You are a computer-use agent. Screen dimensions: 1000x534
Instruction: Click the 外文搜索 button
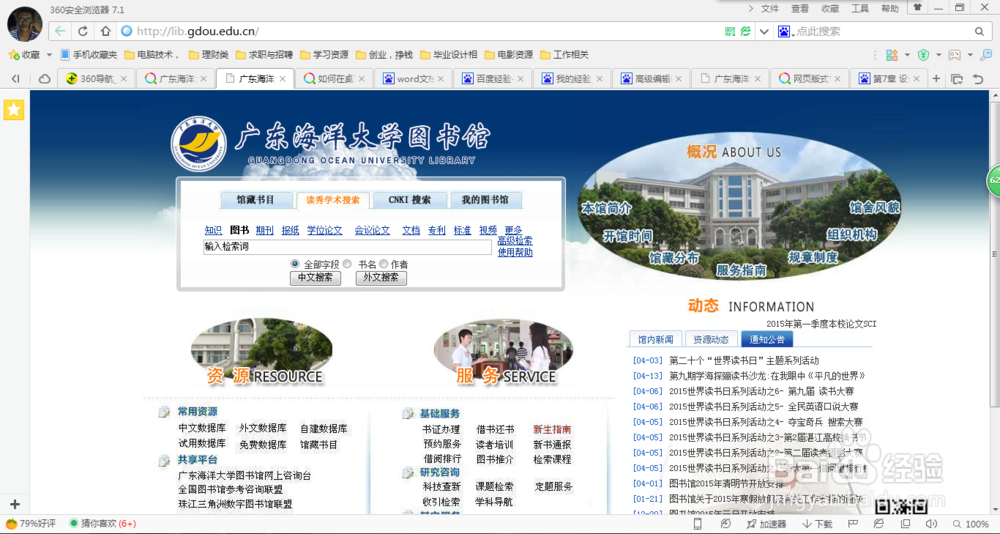click(381, 278)
